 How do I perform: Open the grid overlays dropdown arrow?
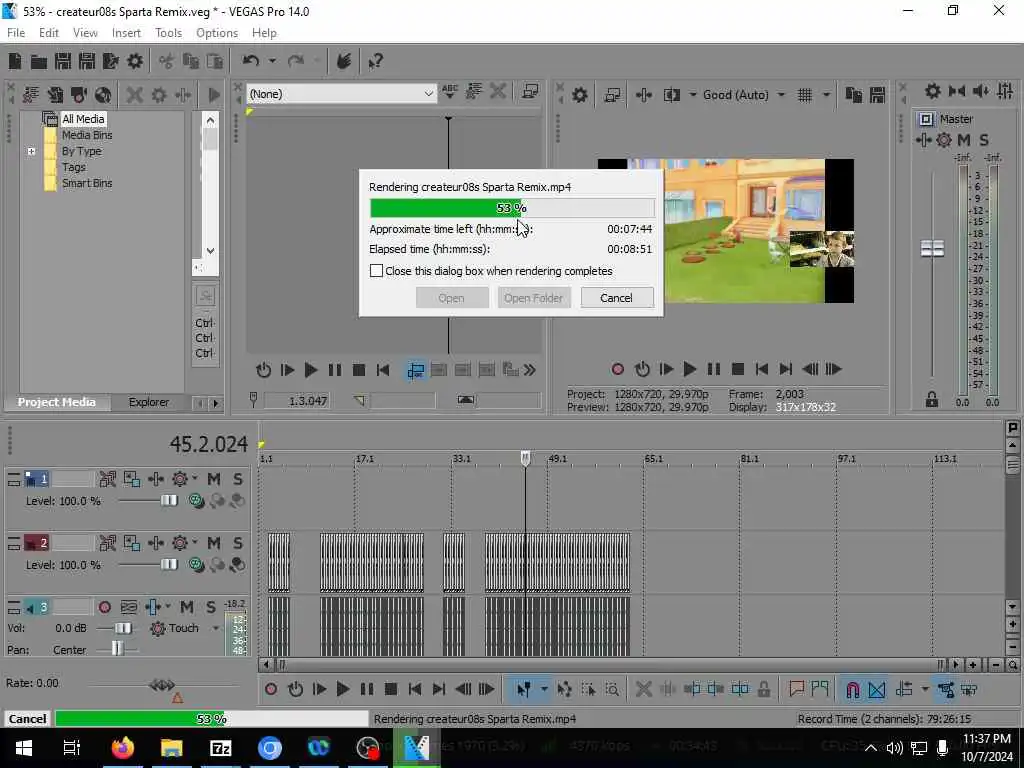tap(826, 95)
